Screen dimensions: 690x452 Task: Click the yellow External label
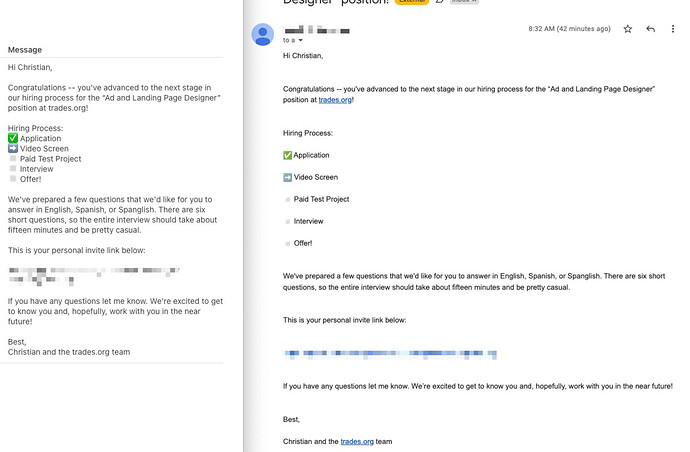[411, 2]
